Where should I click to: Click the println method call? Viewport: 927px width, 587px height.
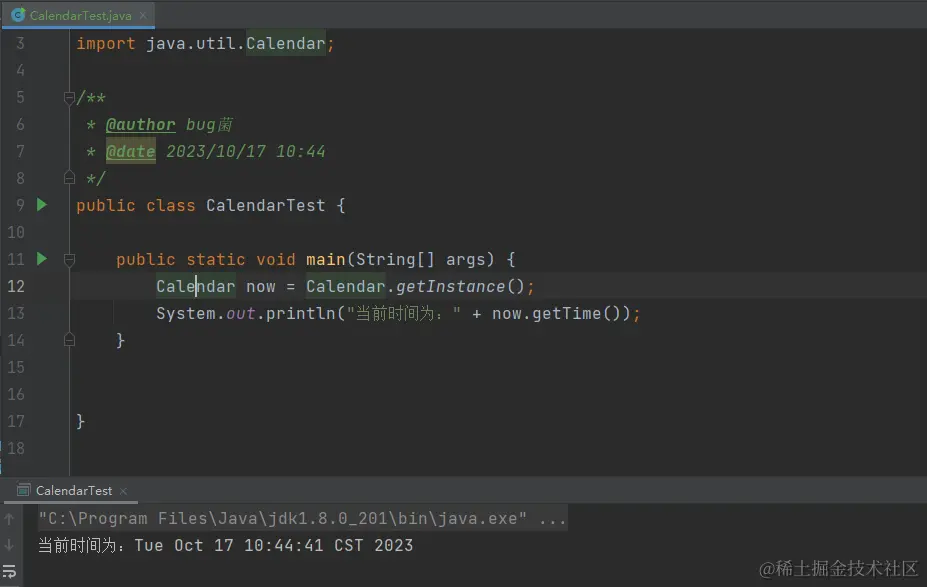[x=300, y=313]
